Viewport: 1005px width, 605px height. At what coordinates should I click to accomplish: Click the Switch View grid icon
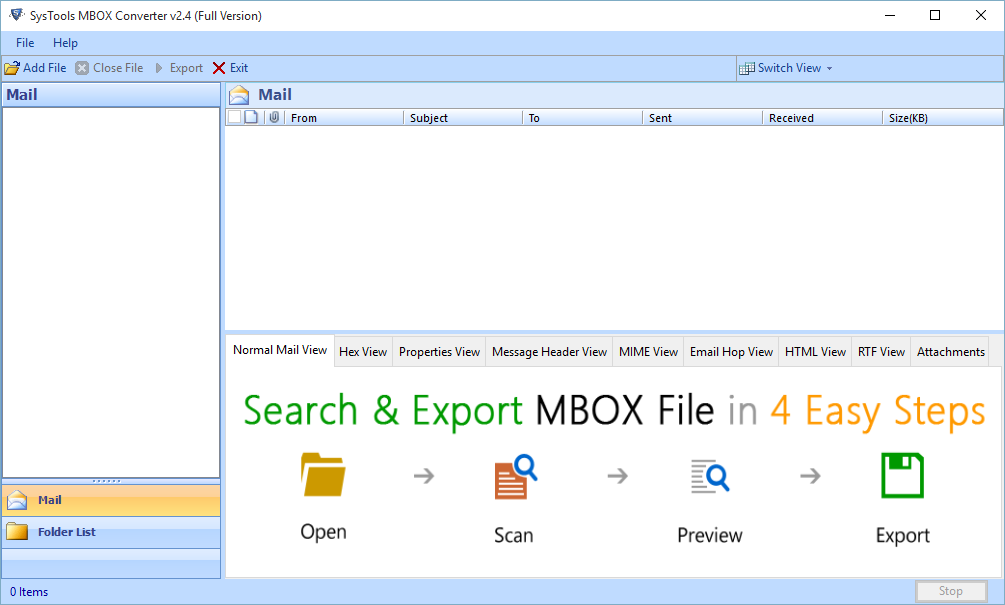click(746, 68)
